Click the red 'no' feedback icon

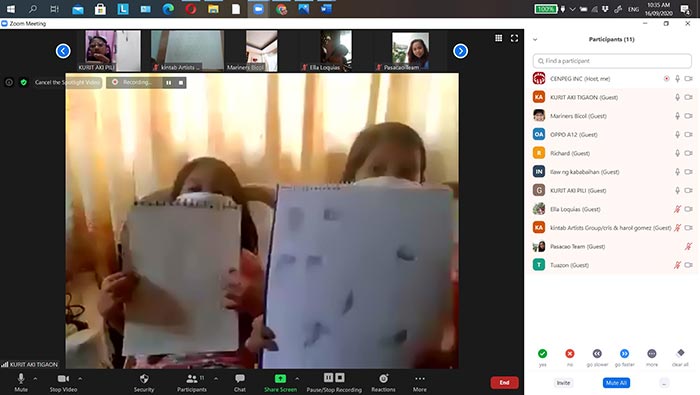point(570,353)
